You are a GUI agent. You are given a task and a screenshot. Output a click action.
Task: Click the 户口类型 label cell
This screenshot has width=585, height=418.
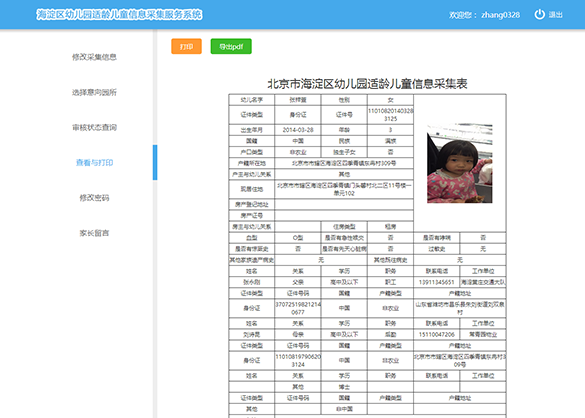pos(251,152)
